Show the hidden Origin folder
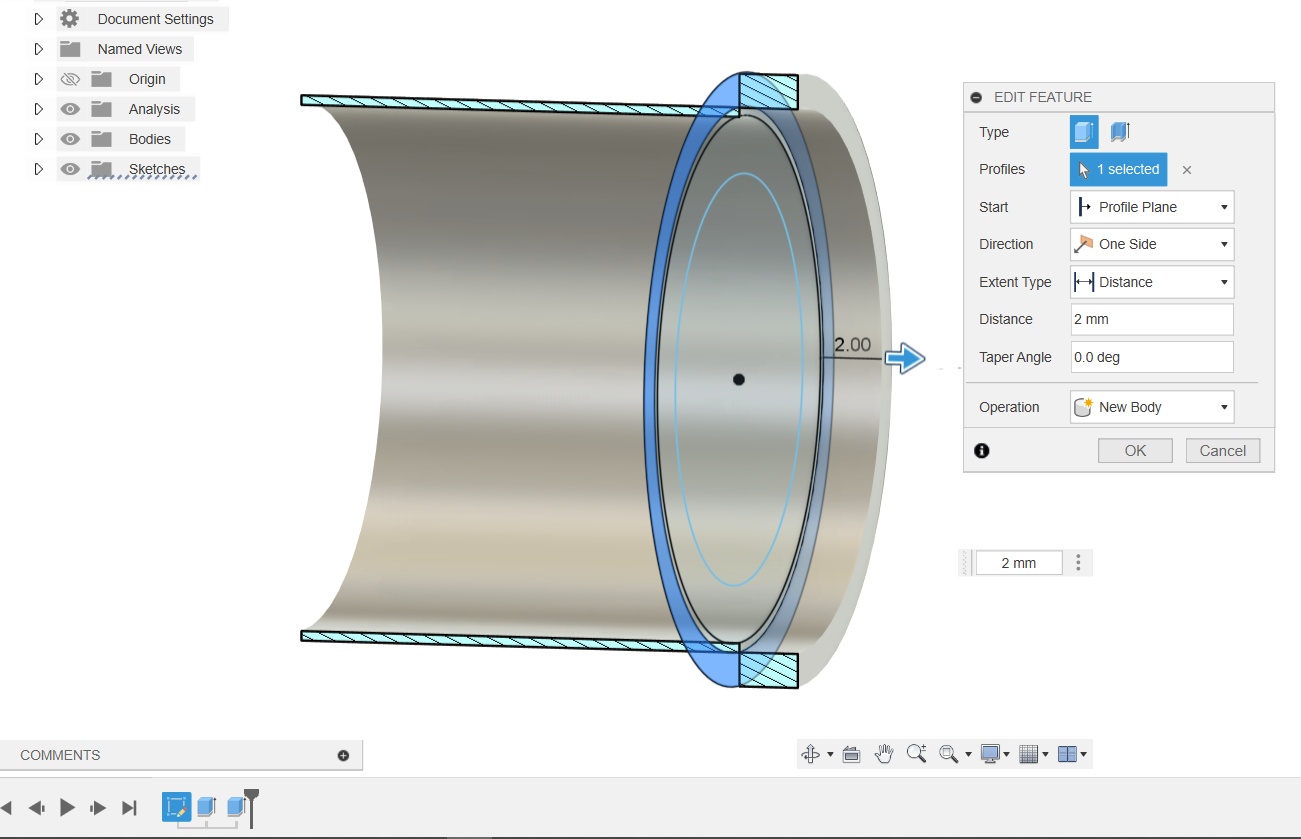This screenshot has width=1301, height=839. coord(69,79)
